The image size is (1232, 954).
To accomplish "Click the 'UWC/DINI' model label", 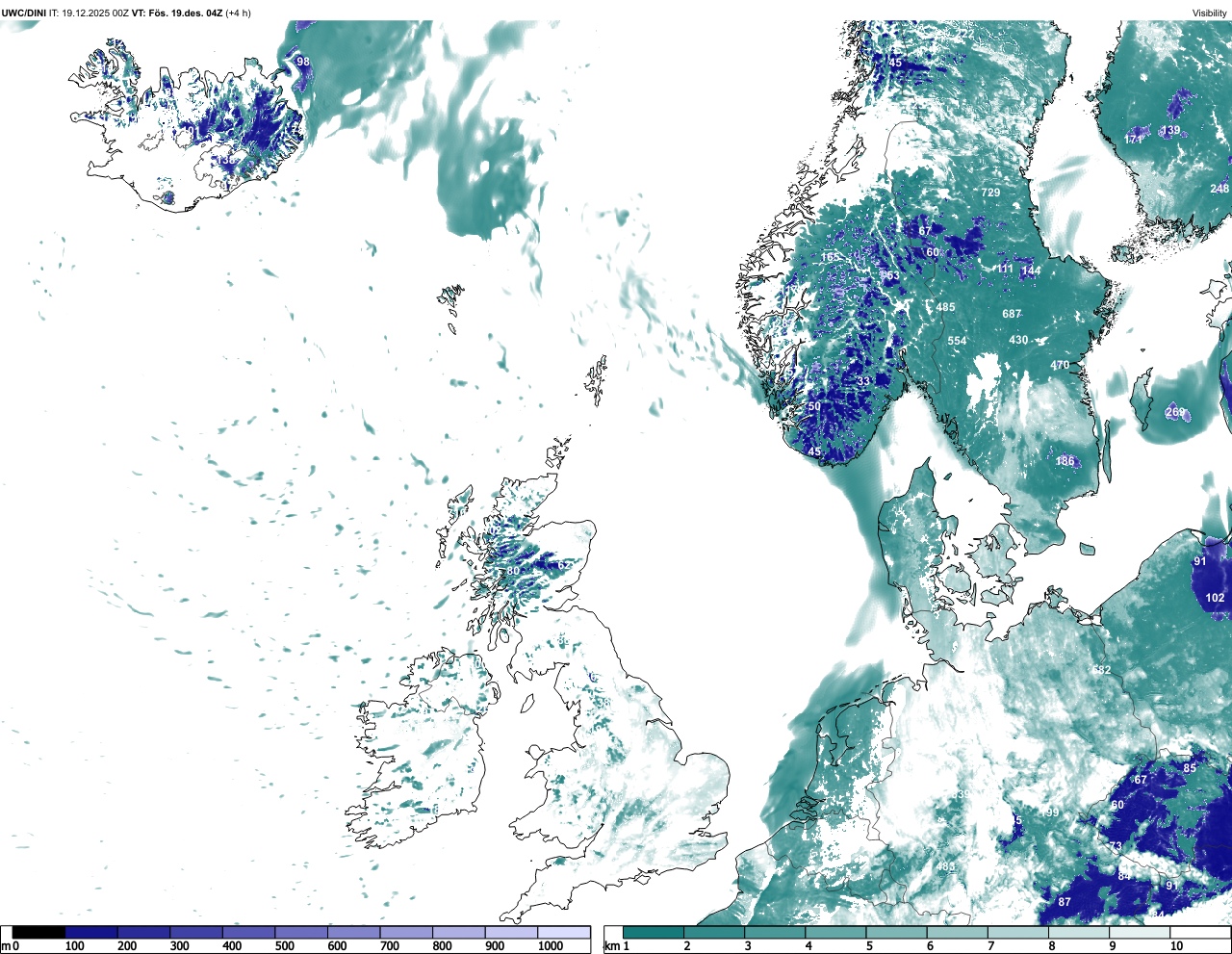I will [23, 12].
